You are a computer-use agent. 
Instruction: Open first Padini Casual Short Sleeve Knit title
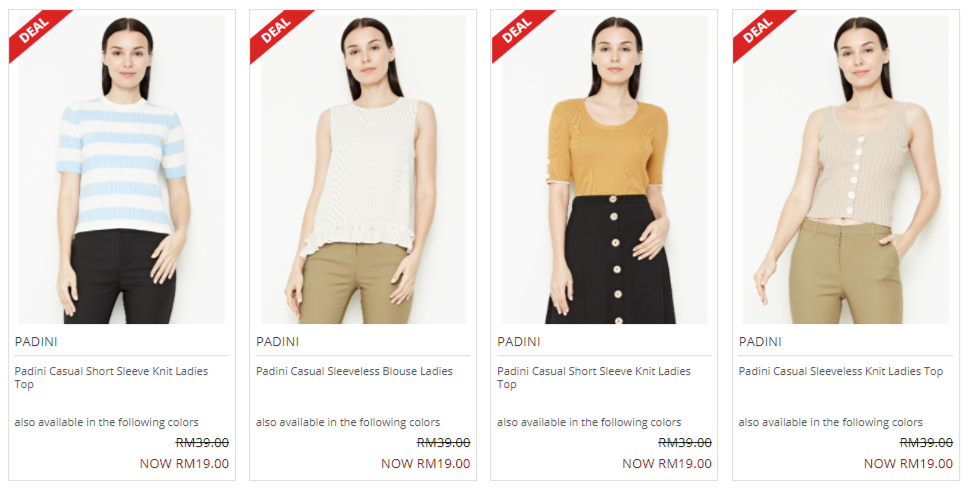point(111,378)
